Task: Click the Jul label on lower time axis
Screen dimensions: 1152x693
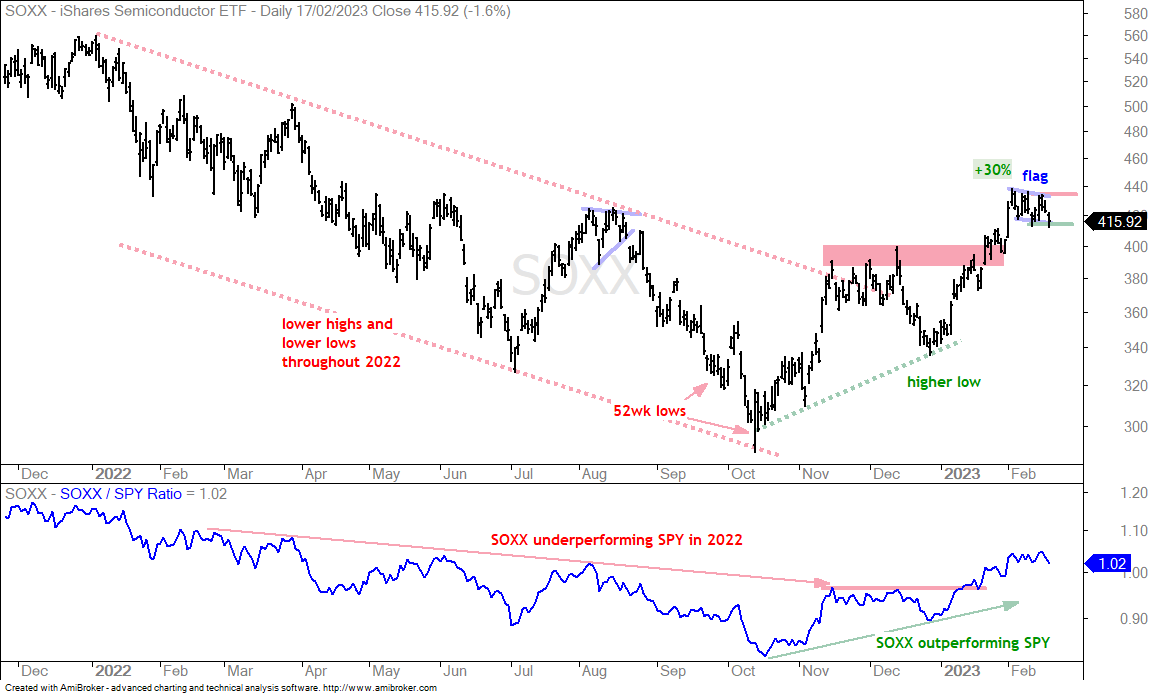Action: pos(523,671)
